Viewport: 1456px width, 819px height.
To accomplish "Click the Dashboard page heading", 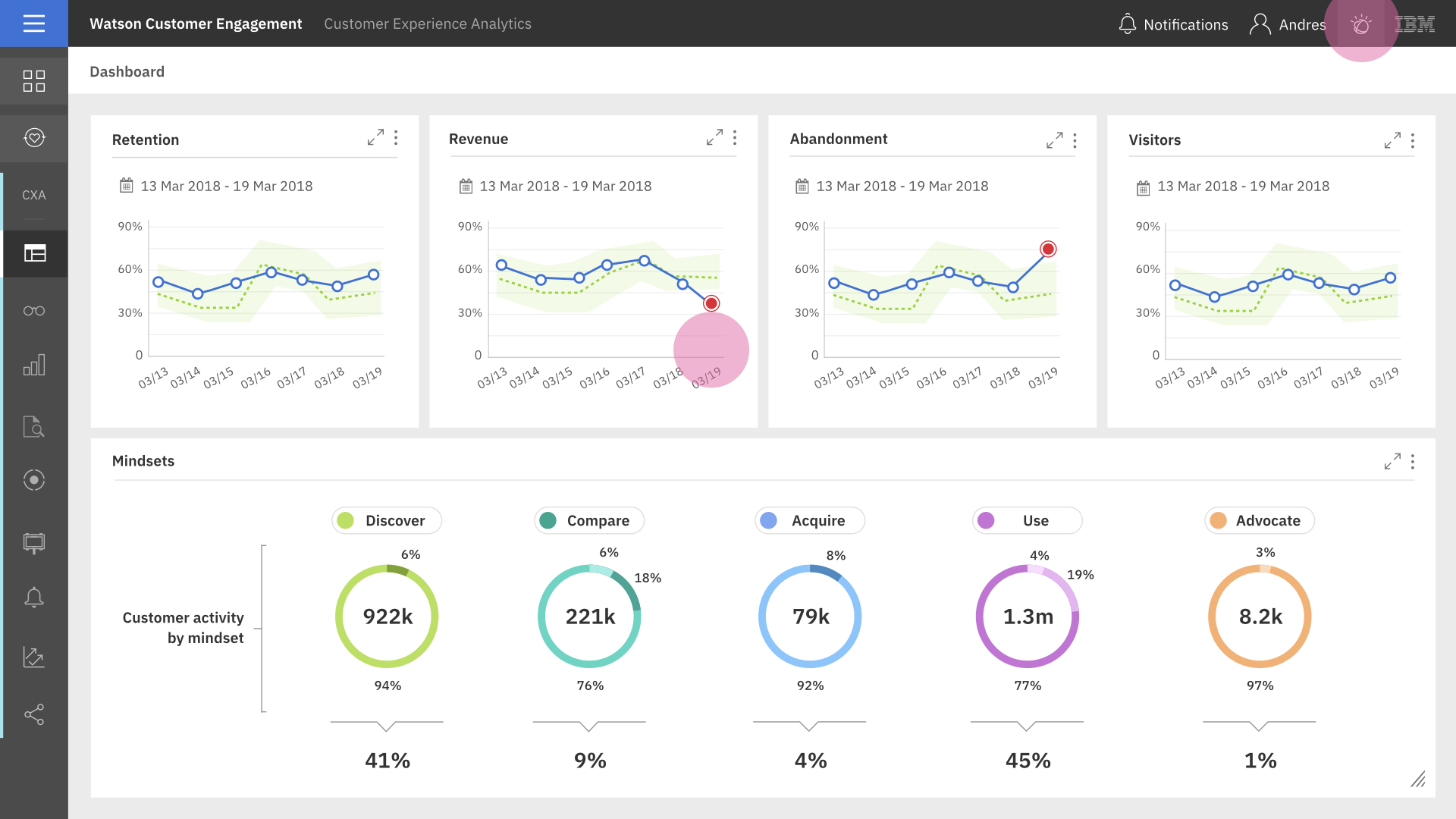I will (x=127, y=71).
